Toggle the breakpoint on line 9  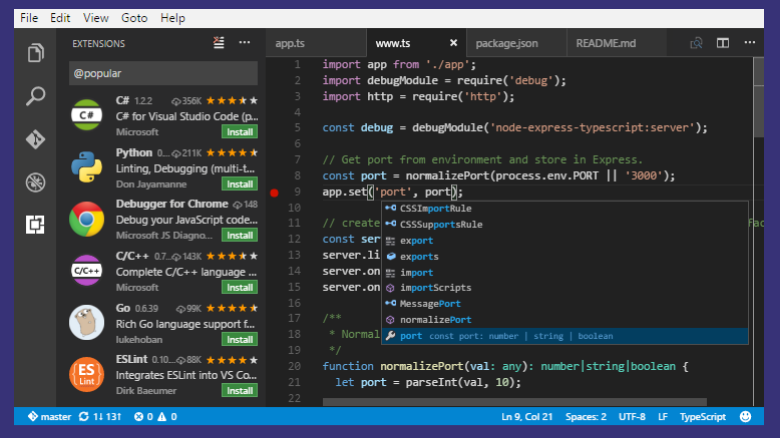[x=274, y=193]
